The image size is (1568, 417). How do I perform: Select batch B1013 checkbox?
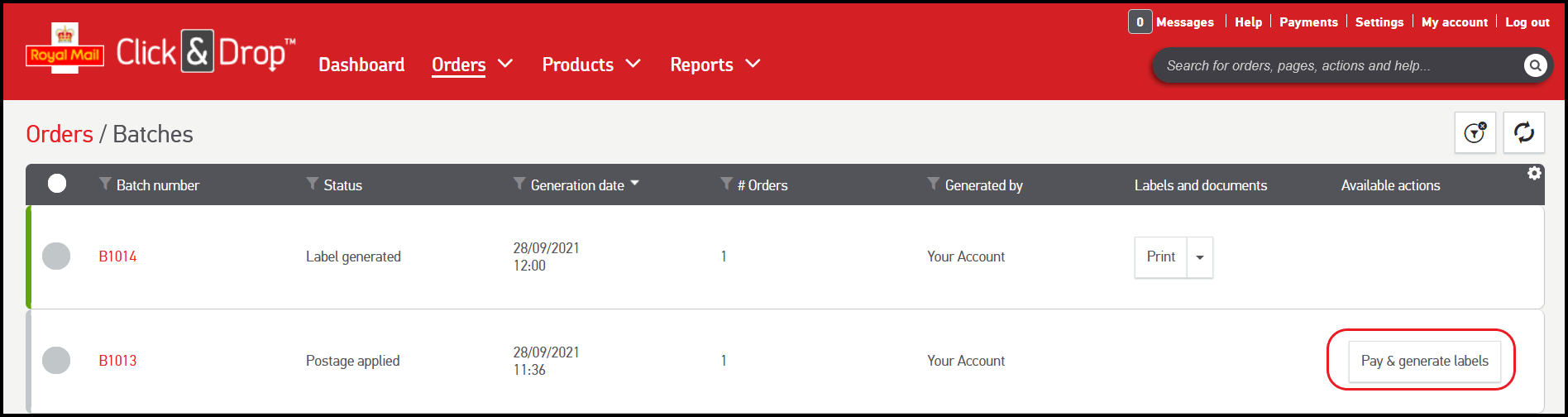tap(56, 361)
